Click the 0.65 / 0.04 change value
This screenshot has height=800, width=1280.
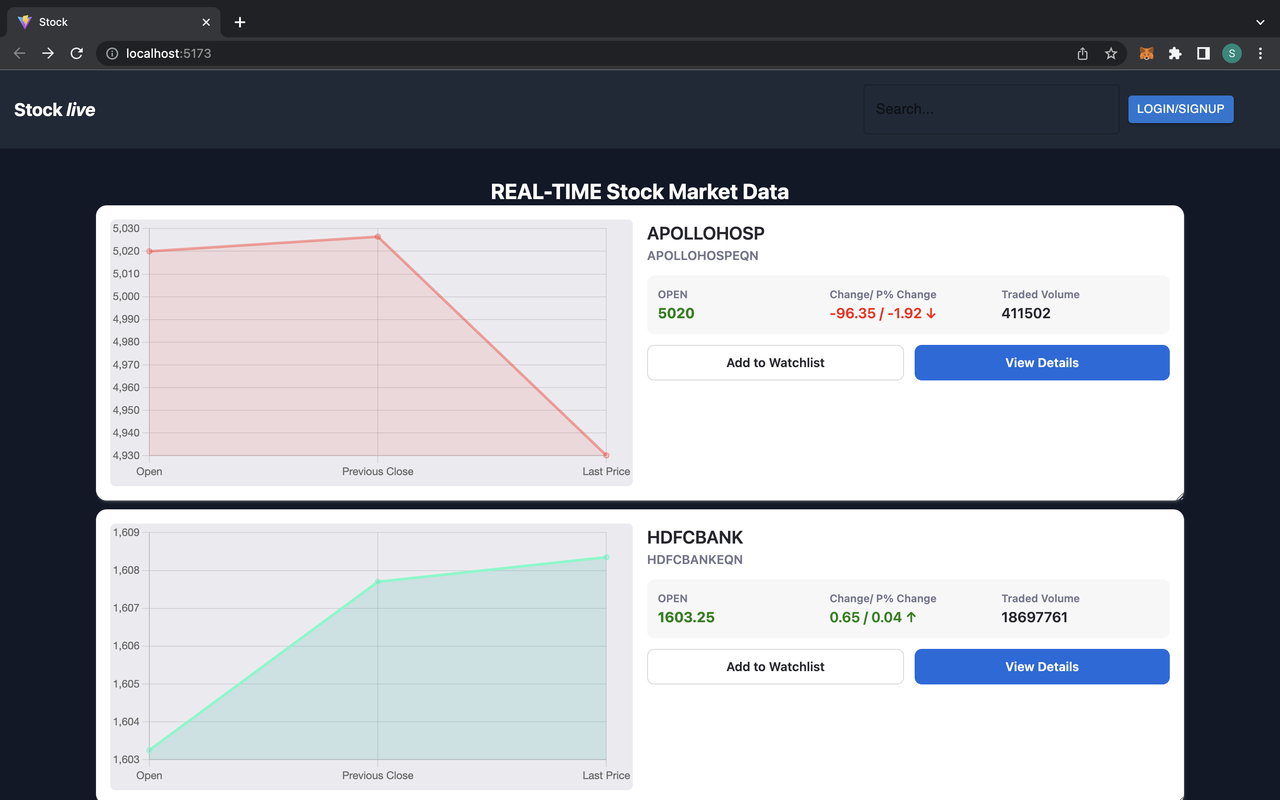point(873,617)
